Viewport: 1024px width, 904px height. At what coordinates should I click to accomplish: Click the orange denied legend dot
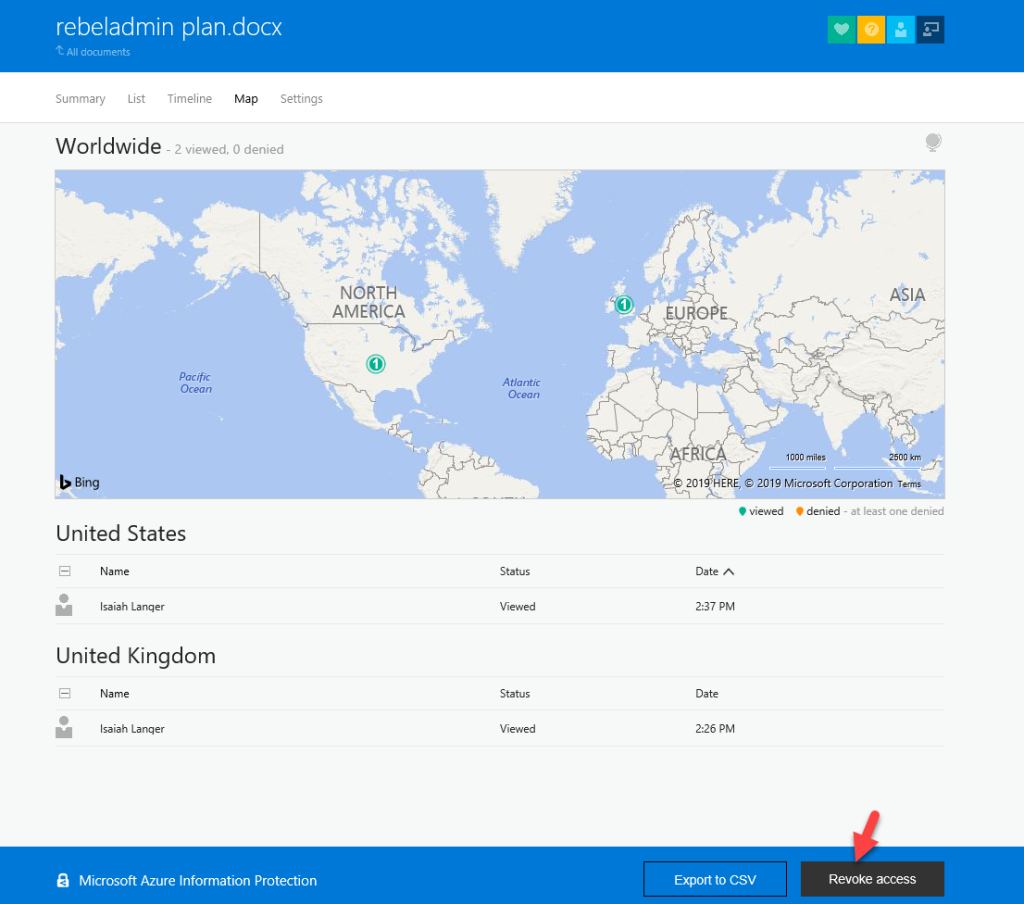799,511
